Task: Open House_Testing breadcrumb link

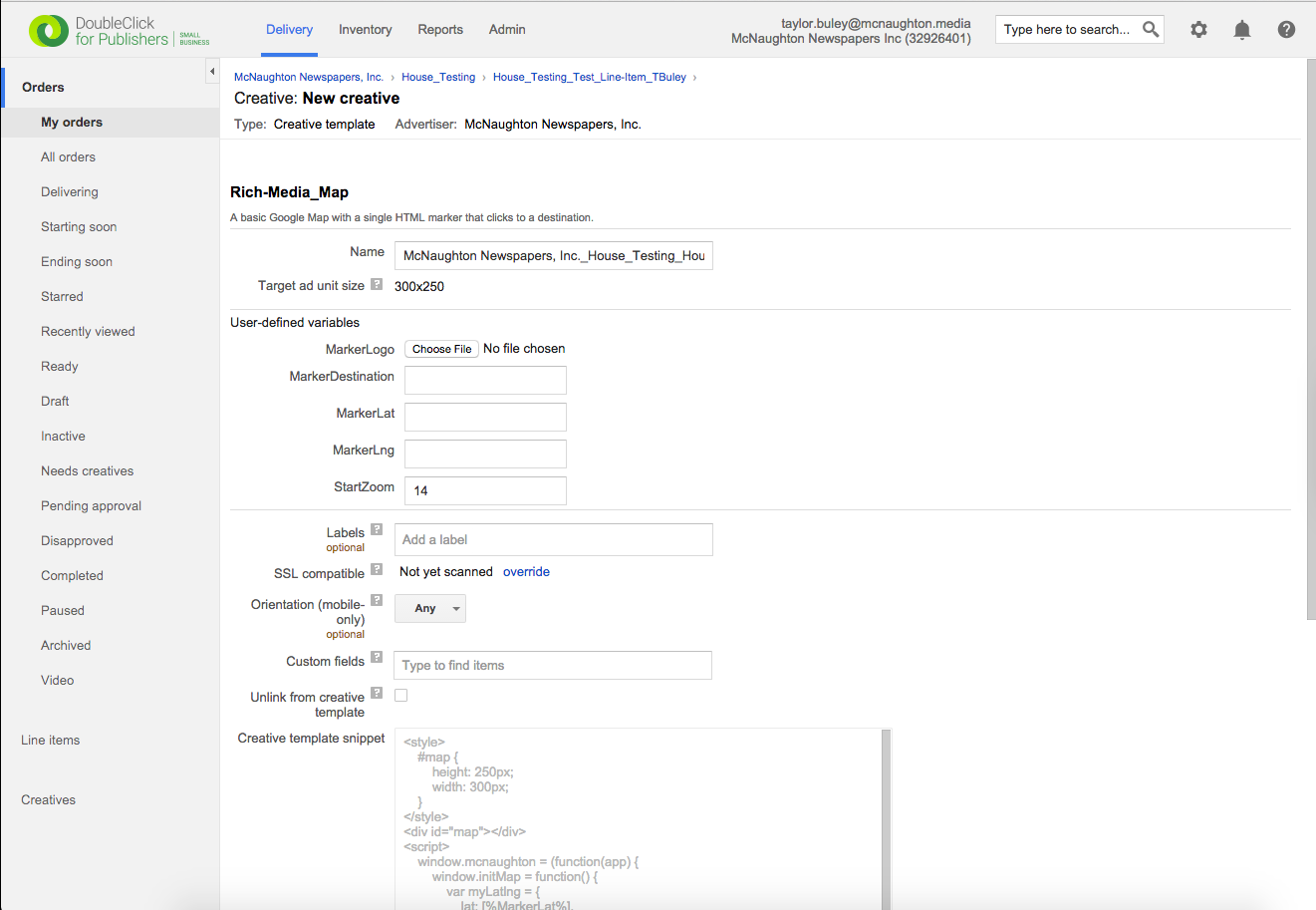Action: pyautogui.click(x=438, y=77)
